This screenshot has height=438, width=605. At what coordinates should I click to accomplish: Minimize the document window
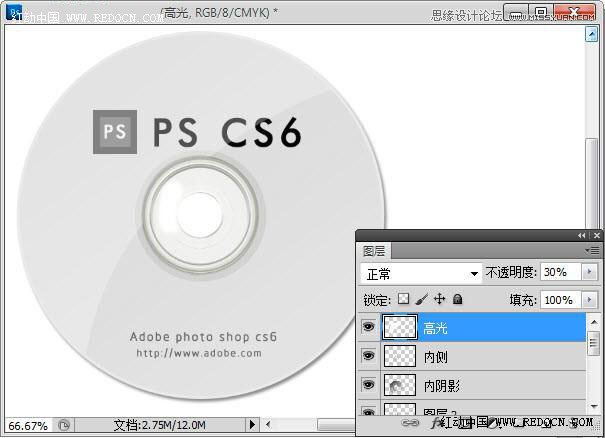coord(516,13)
